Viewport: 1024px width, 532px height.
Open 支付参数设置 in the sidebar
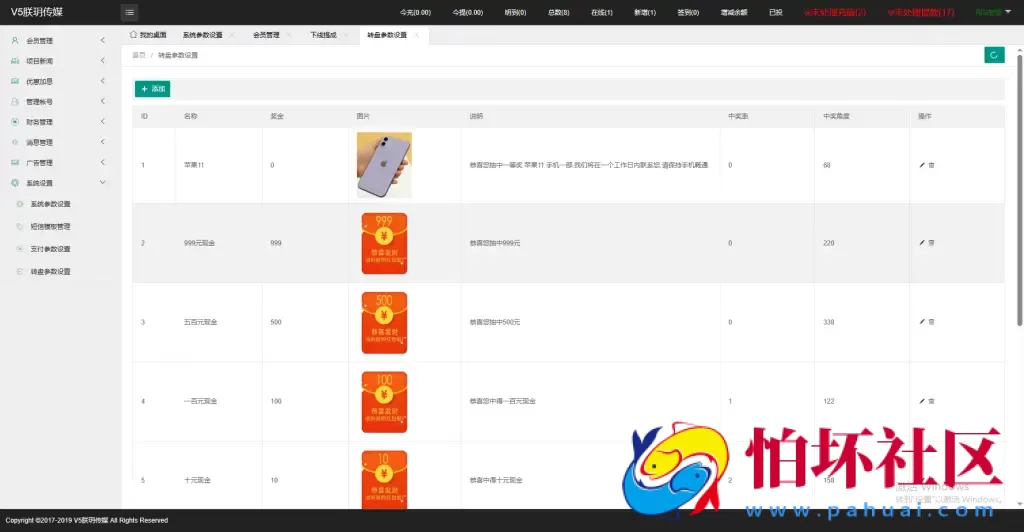50,249
